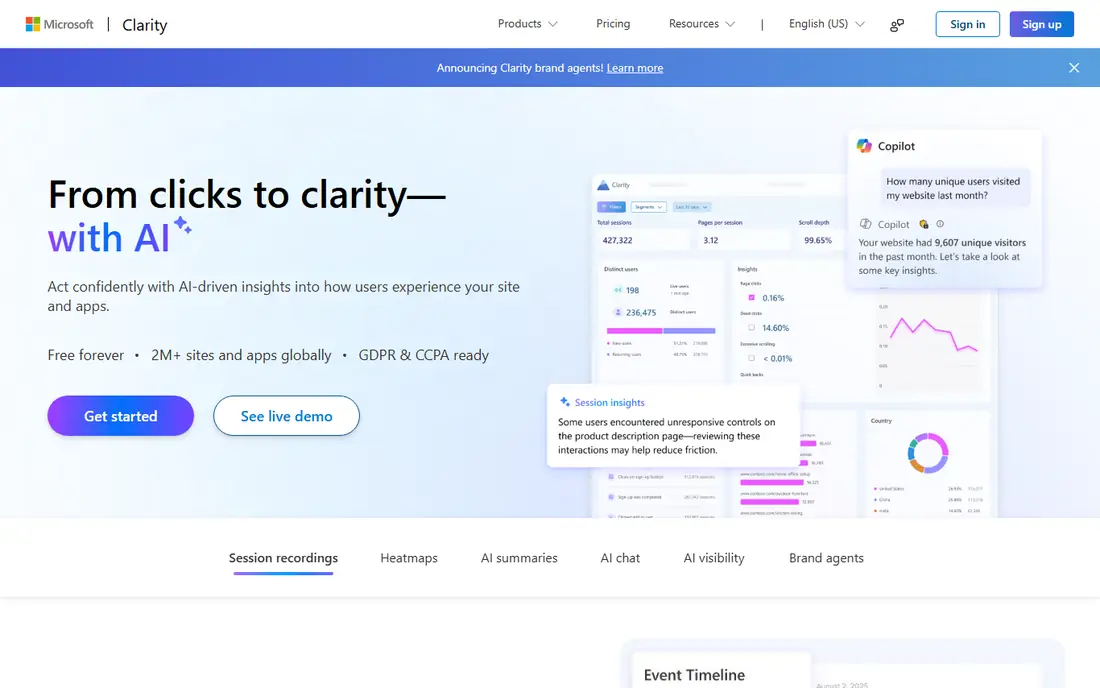
Task: Open the AI visibility tab
Action: pos(714,558)
